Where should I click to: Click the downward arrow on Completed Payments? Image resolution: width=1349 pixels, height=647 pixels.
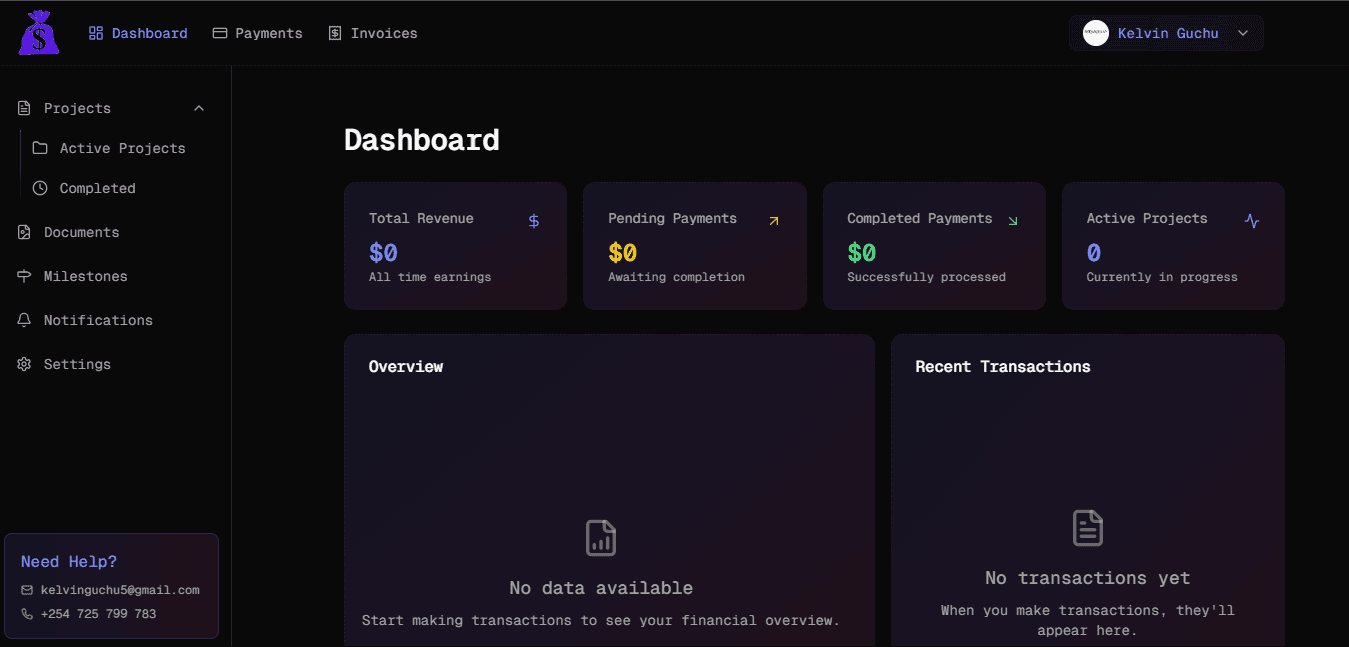tap(1012, 220)
